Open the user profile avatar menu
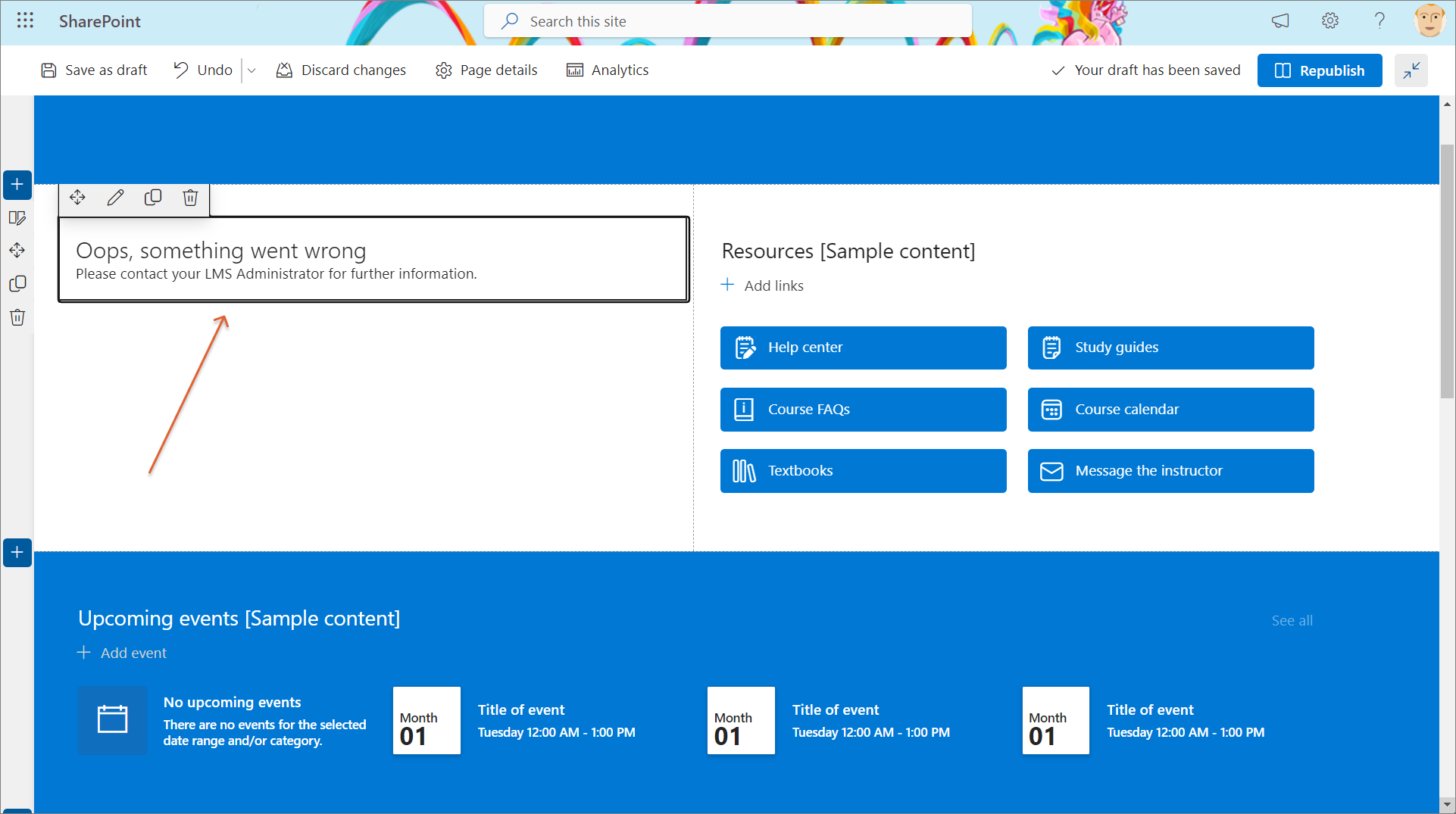This screenshot has width=1456, height=814. (x=1429, y=20)
